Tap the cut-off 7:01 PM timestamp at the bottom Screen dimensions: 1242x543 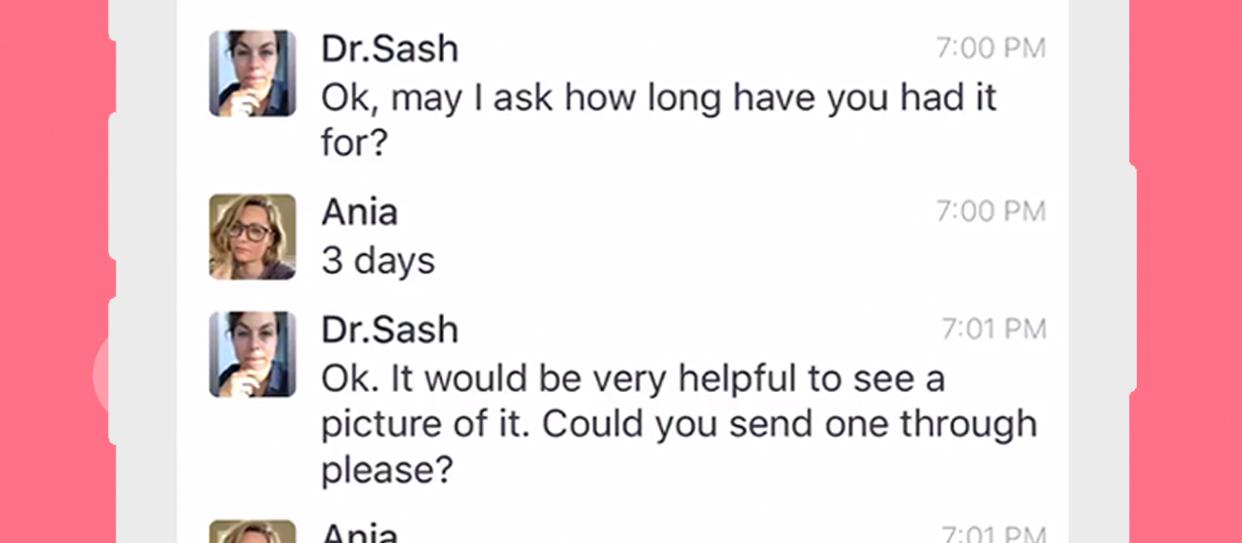994,534
